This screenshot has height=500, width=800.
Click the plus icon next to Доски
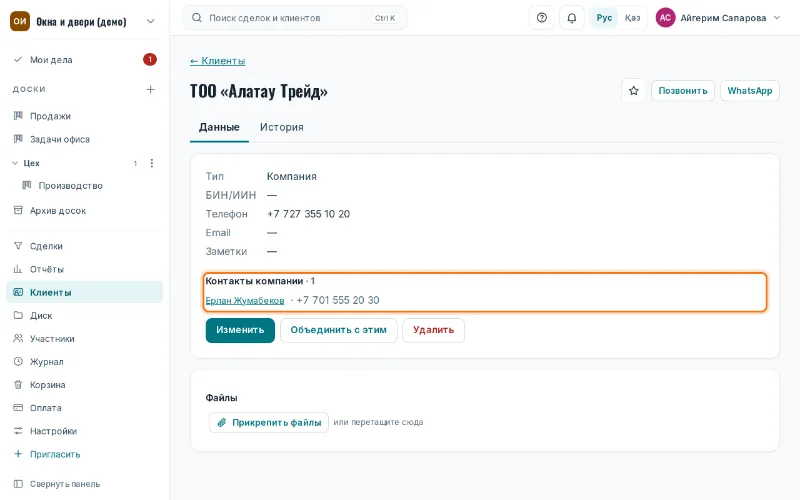tap(151, 89)
